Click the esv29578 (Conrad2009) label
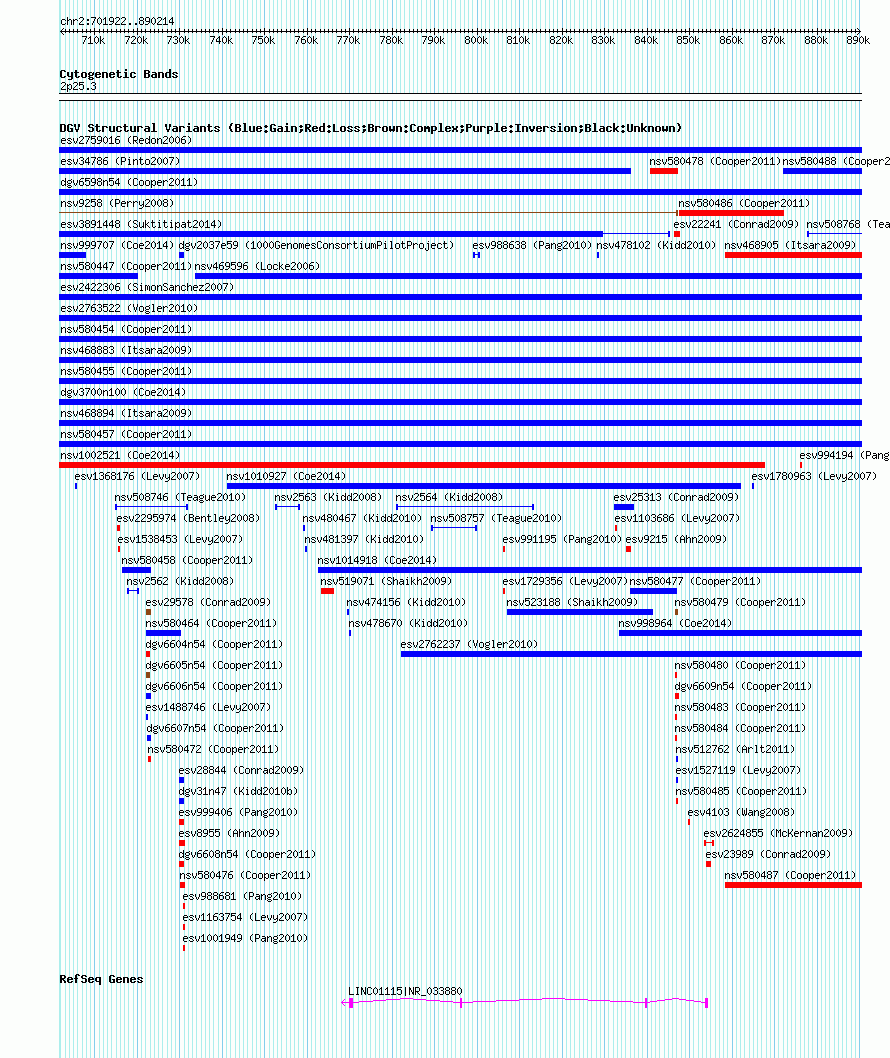This screenshot has height=1058, width=890. point(208,601)
